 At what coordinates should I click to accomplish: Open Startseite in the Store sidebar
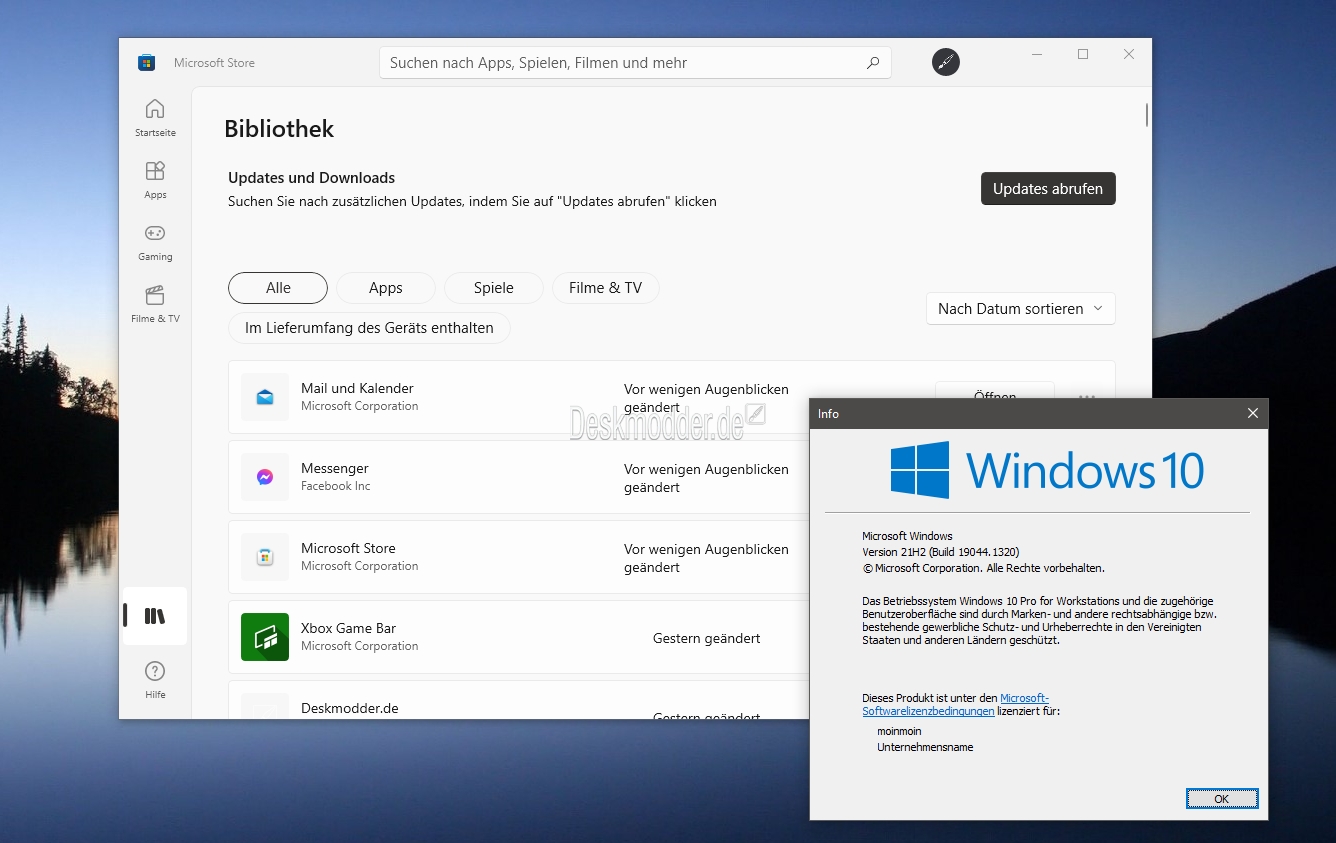coord(155,118)
